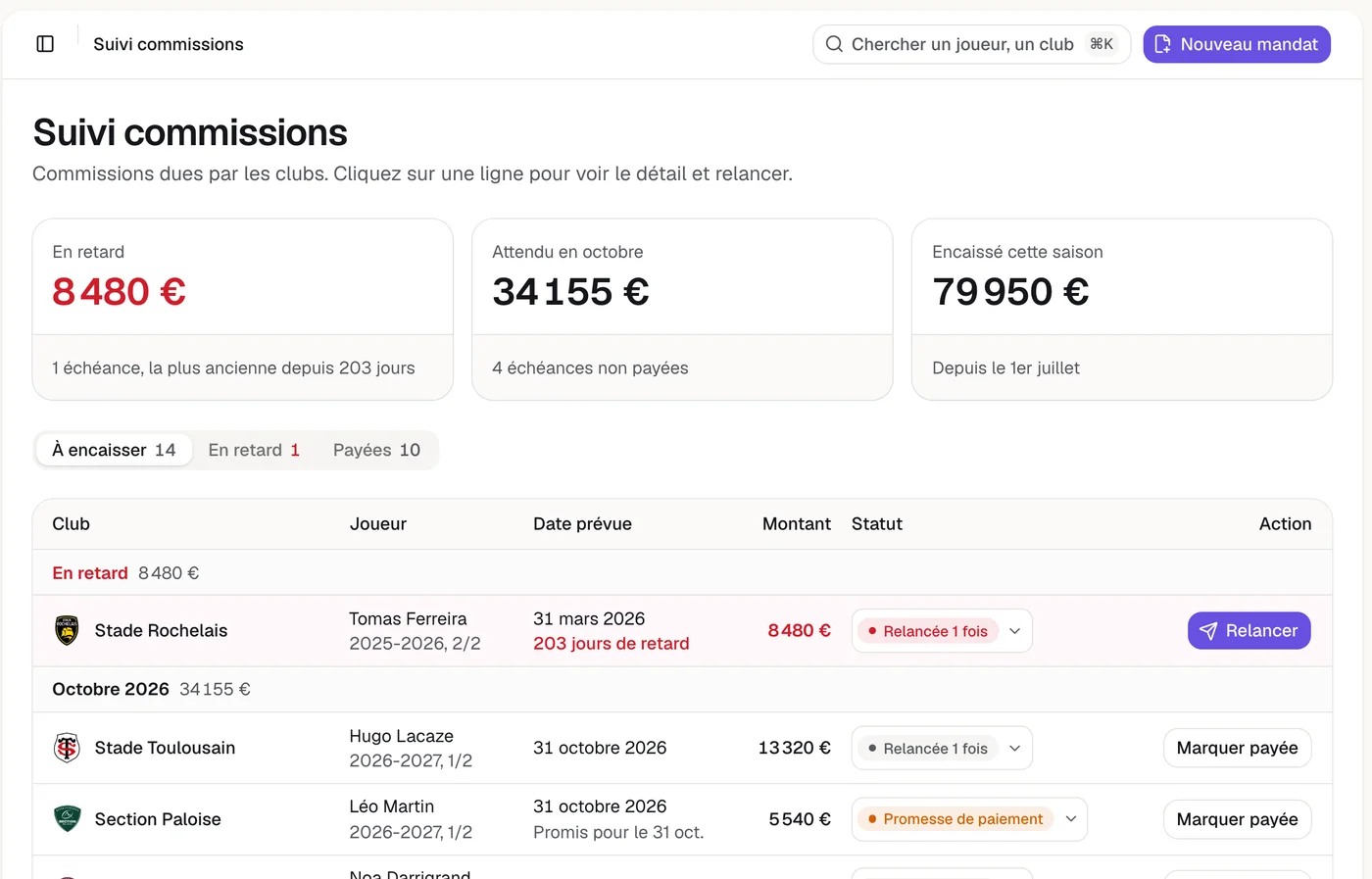Click the Montant column header
1372x879 pixels.
796,524
